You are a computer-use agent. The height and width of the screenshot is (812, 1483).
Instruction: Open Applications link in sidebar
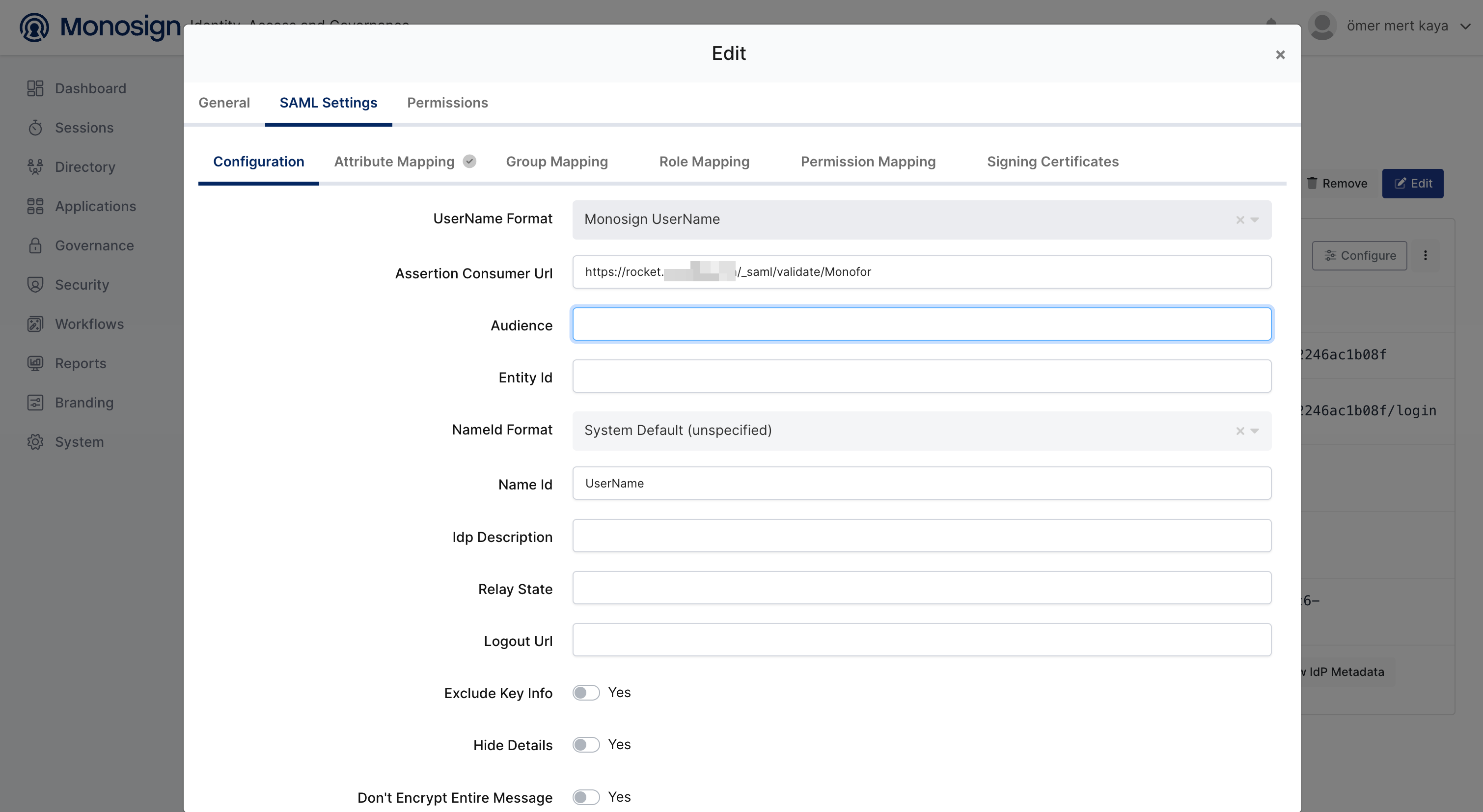coord(96,206)
